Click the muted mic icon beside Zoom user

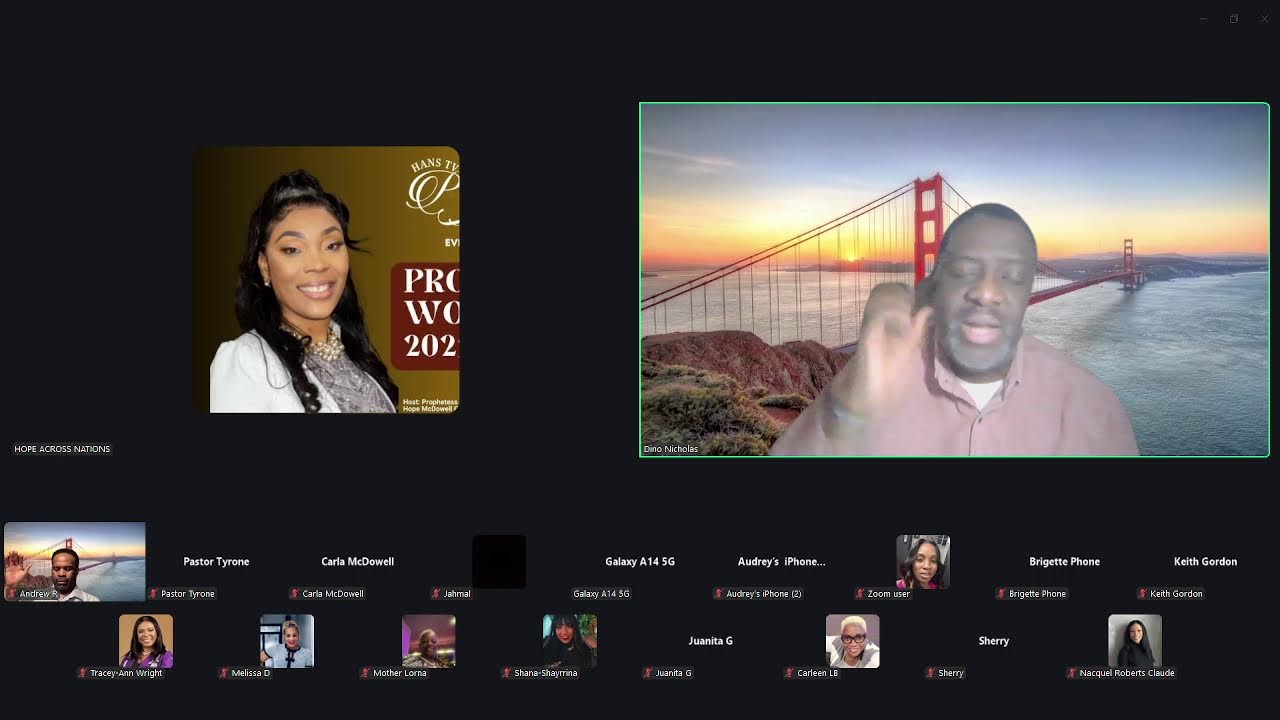pyautogui.click(x=860, y=594)
